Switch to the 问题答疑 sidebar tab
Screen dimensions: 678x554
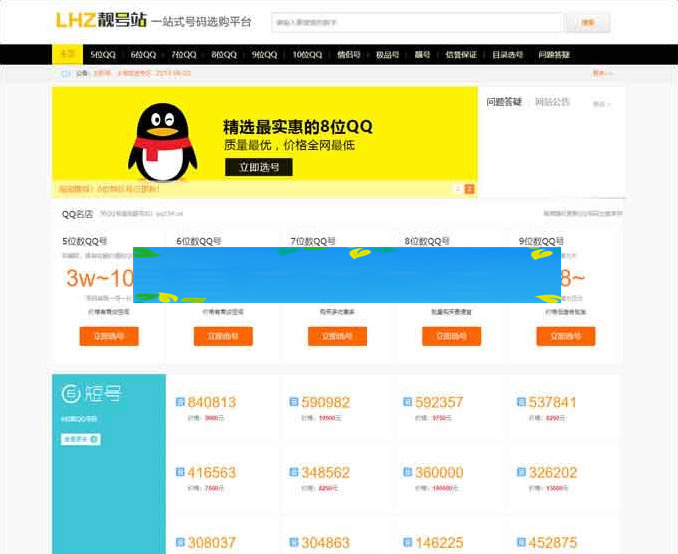(x=504, y=102)
